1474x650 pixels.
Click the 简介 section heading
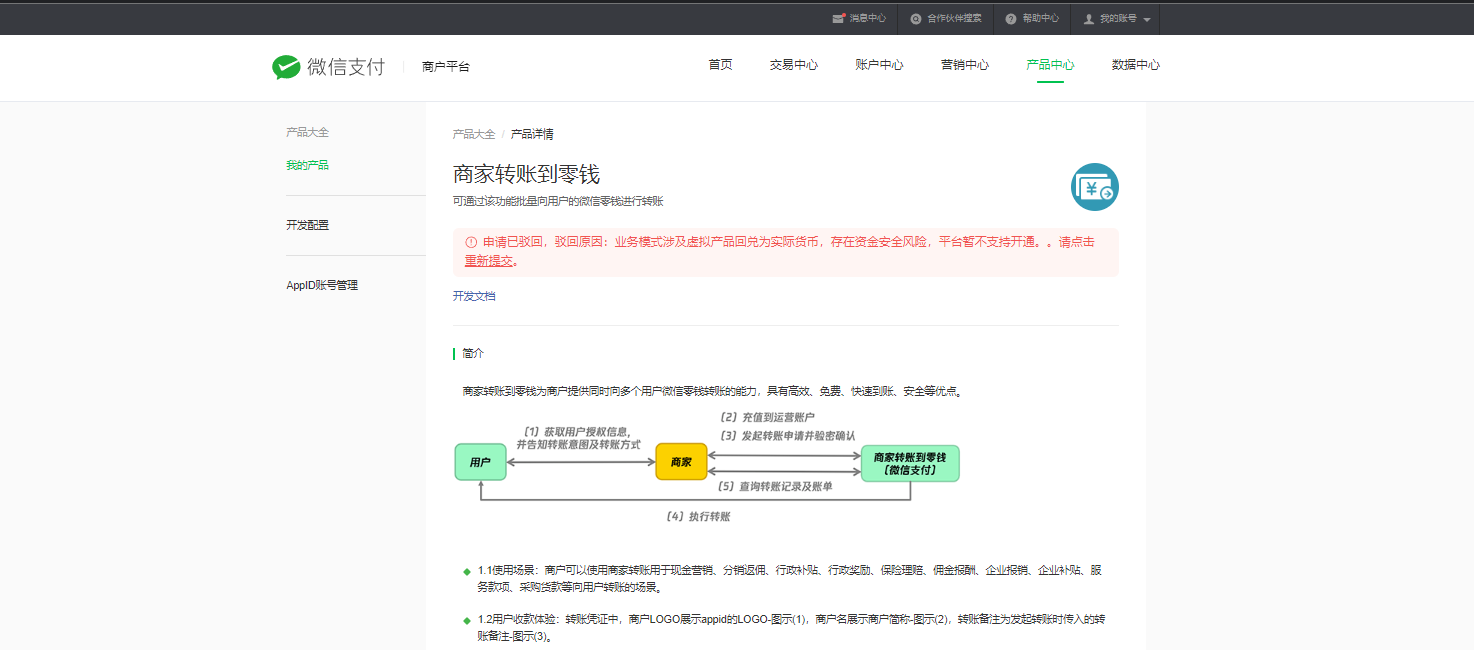(473, 354)
